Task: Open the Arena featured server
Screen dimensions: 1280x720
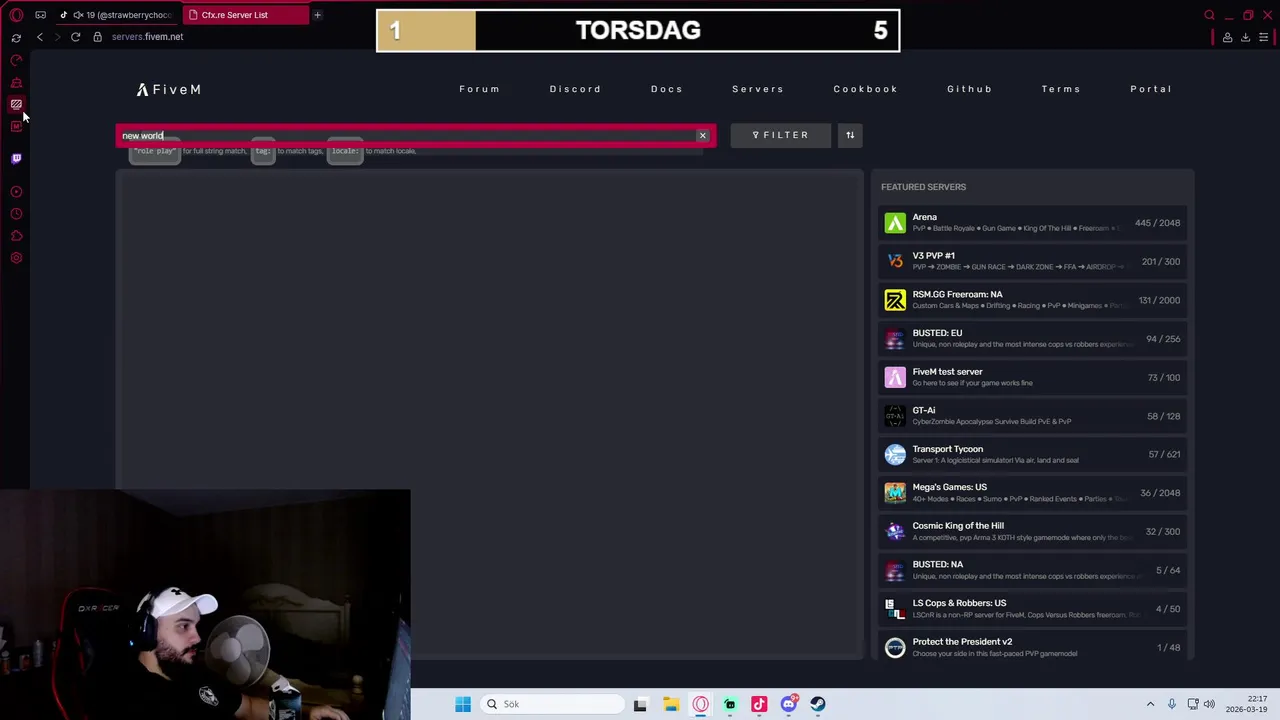Action: (1033, 223)
